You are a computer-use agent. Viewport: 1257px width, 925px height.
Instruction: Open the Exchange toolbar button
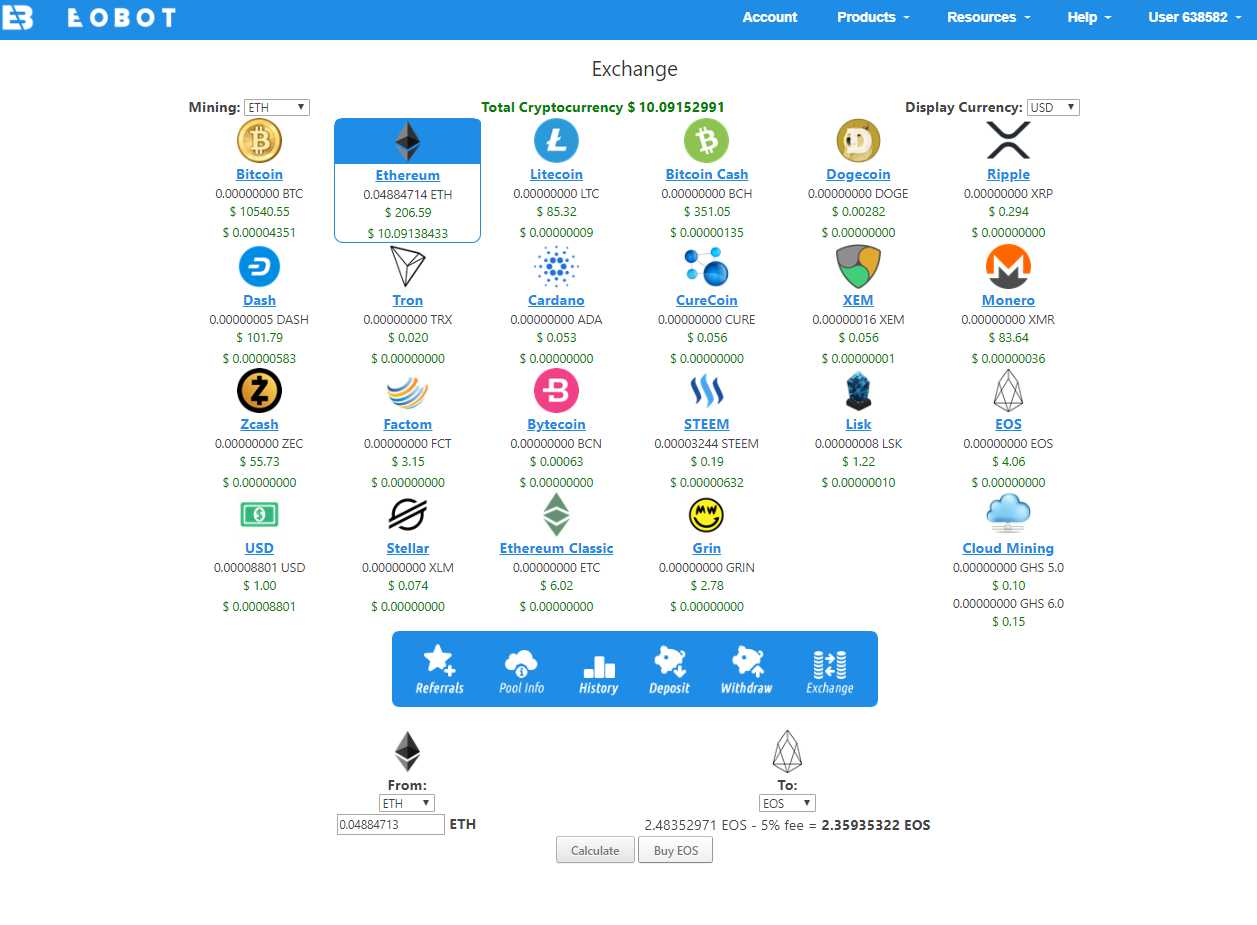830,672
